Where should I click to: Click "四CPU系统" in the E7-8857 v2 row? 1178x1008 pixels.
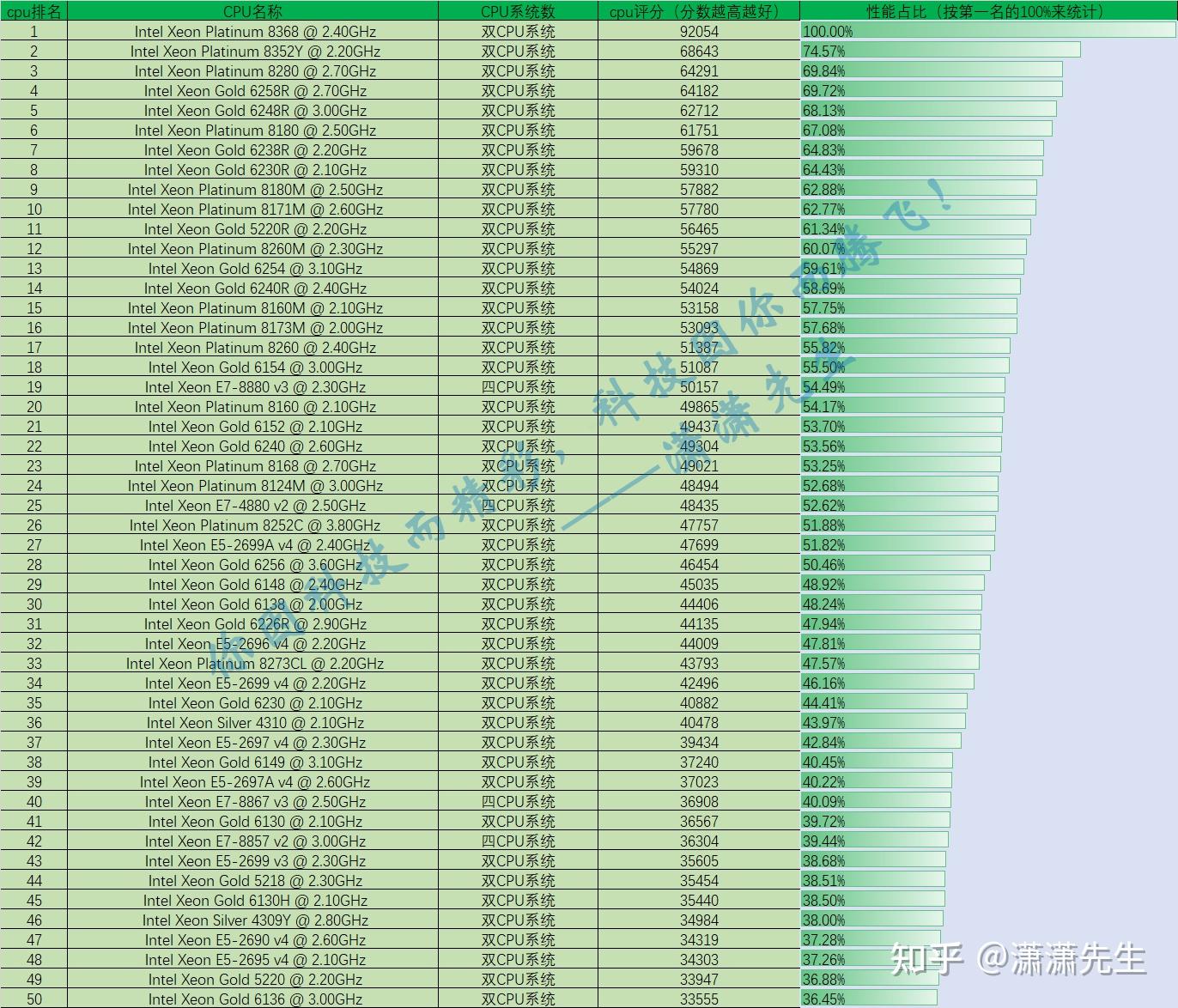tap(518, 841)
